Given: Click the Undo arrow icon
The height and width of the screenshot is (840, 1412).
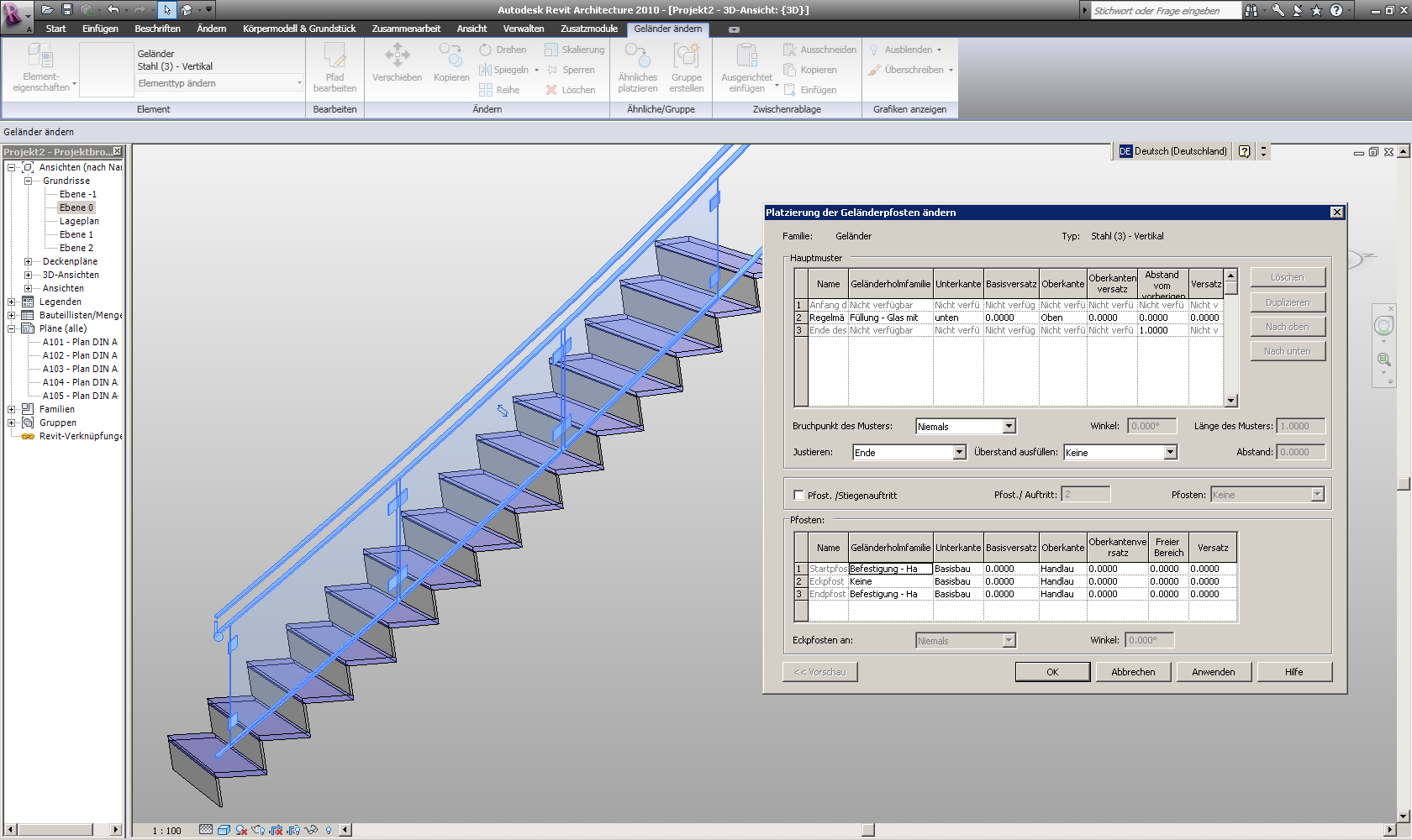Looking at the screenshot, I should point(113,10).
